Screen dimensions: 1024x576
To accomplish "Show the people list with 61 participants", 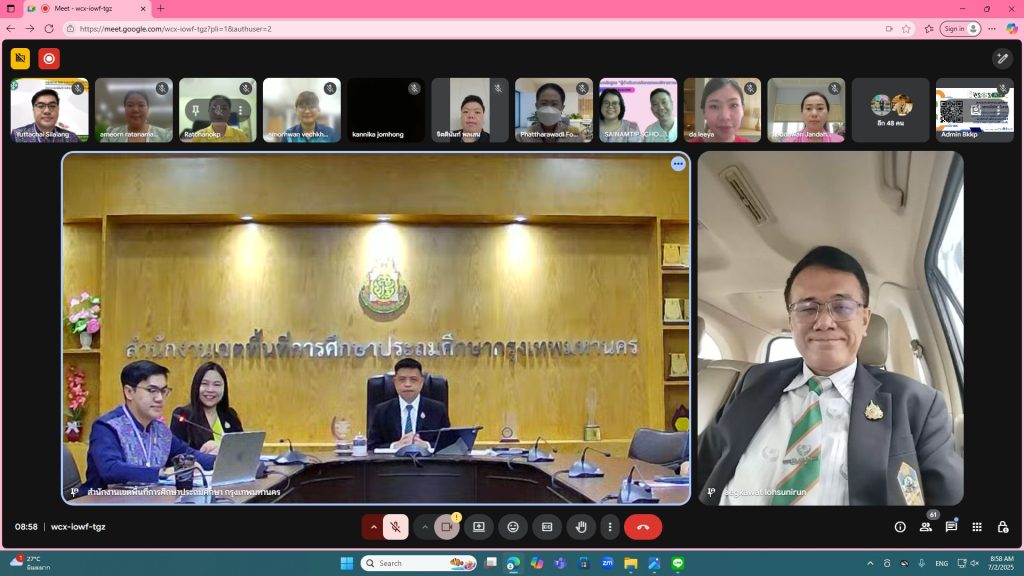I will (925, 527).
